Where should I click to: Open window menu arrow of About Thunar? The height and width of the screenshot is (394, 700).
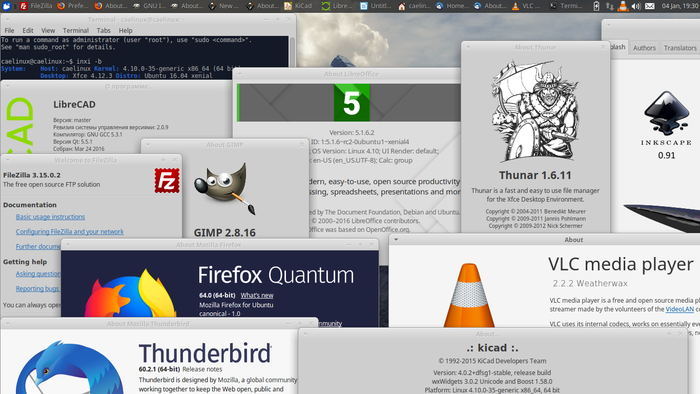coord(468,47)
